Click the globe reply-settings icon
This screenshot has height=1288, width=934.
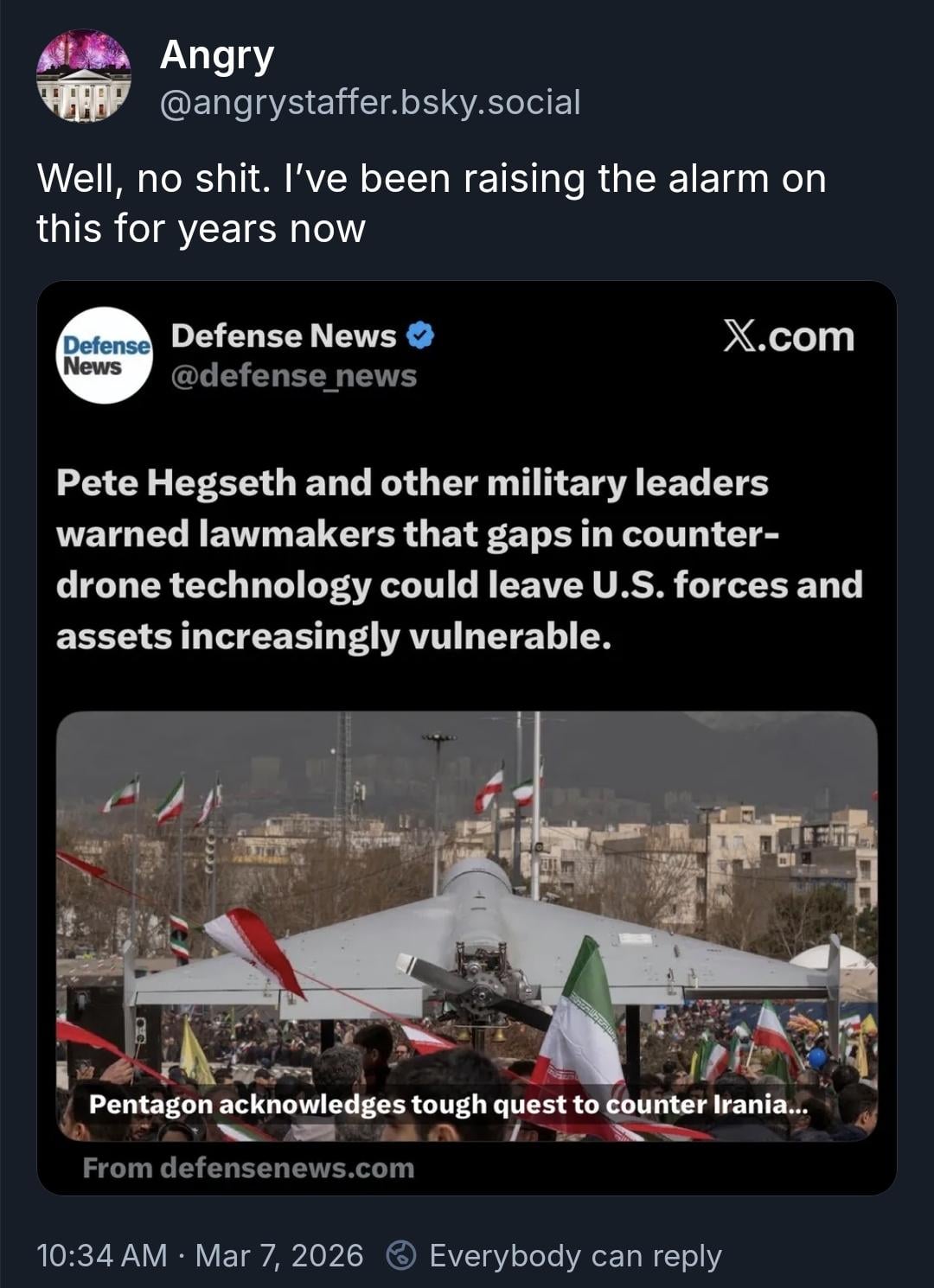(x=401, y=1255)
